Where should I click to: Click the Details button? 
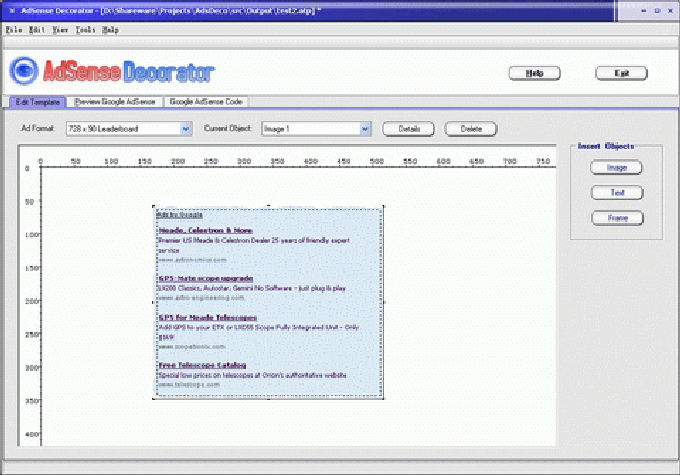(409, 129)
